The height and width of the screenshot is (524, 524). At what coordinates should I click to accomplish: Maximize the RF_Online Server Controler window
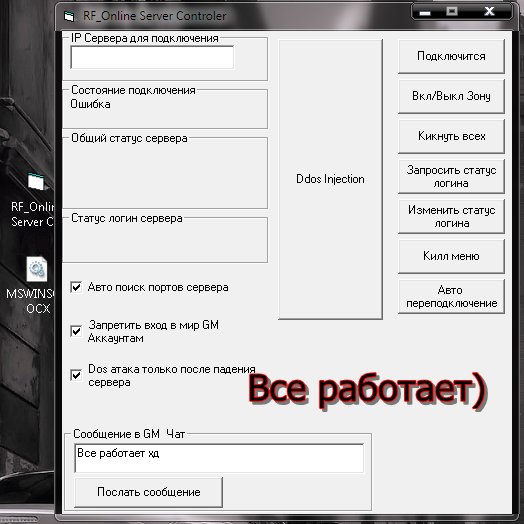coord(452,12)
